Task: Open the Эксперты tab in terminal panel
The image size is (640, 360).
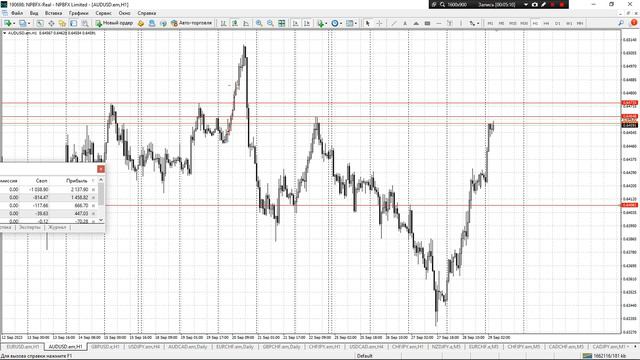Action: click(30, 227)
